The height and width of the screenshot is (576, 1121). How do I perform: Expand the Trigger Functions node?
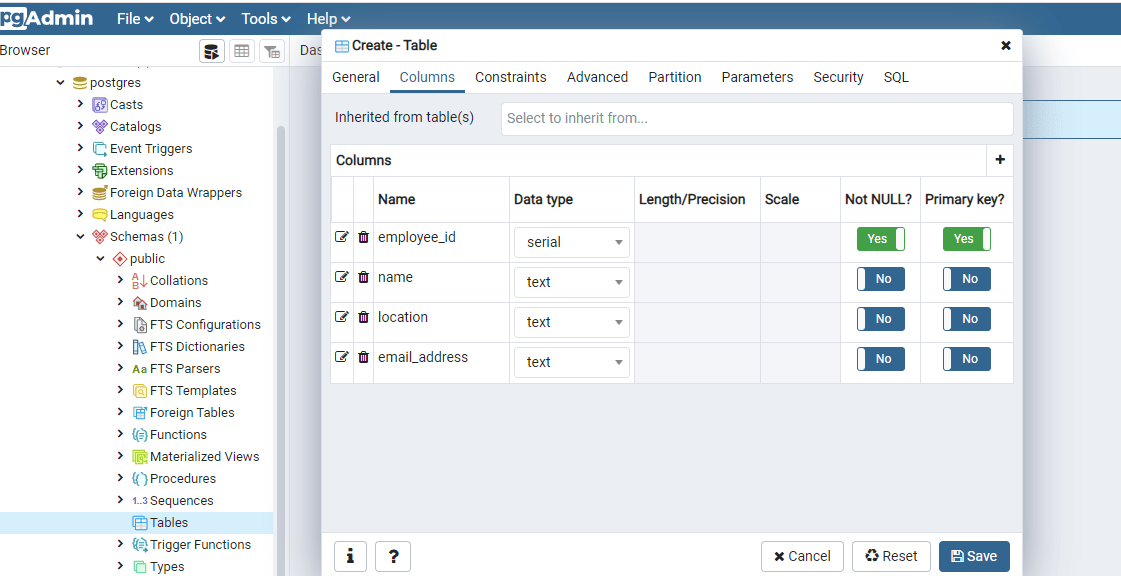(120, 545)
